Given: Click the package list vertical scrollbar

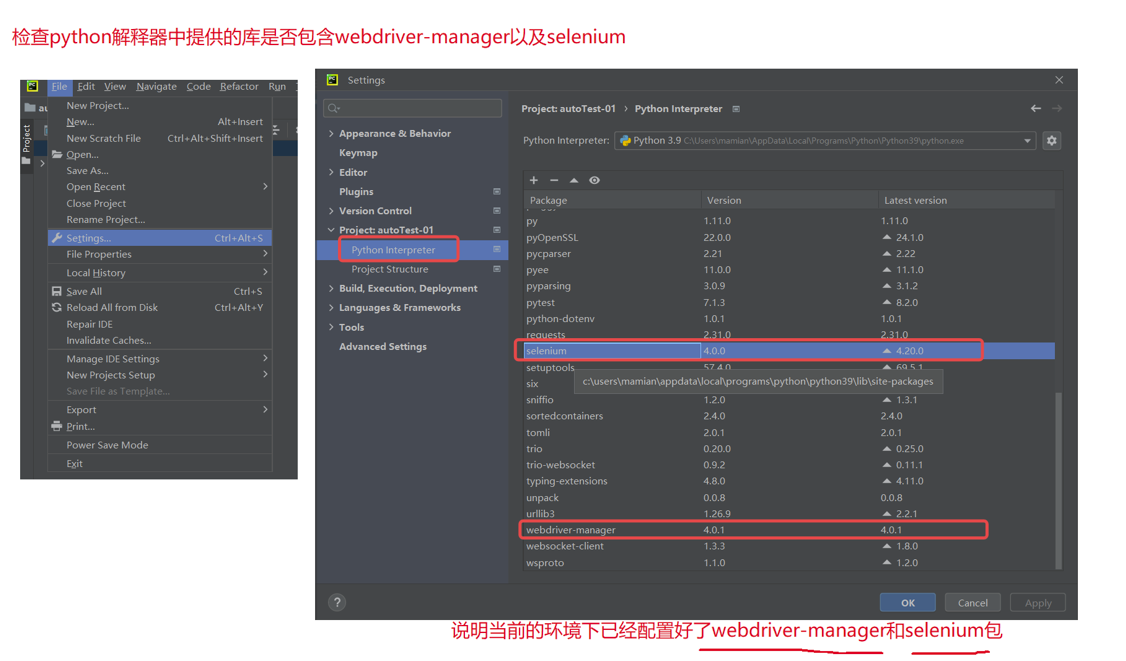Looking at the screenshot, I should coord(1058,480).
